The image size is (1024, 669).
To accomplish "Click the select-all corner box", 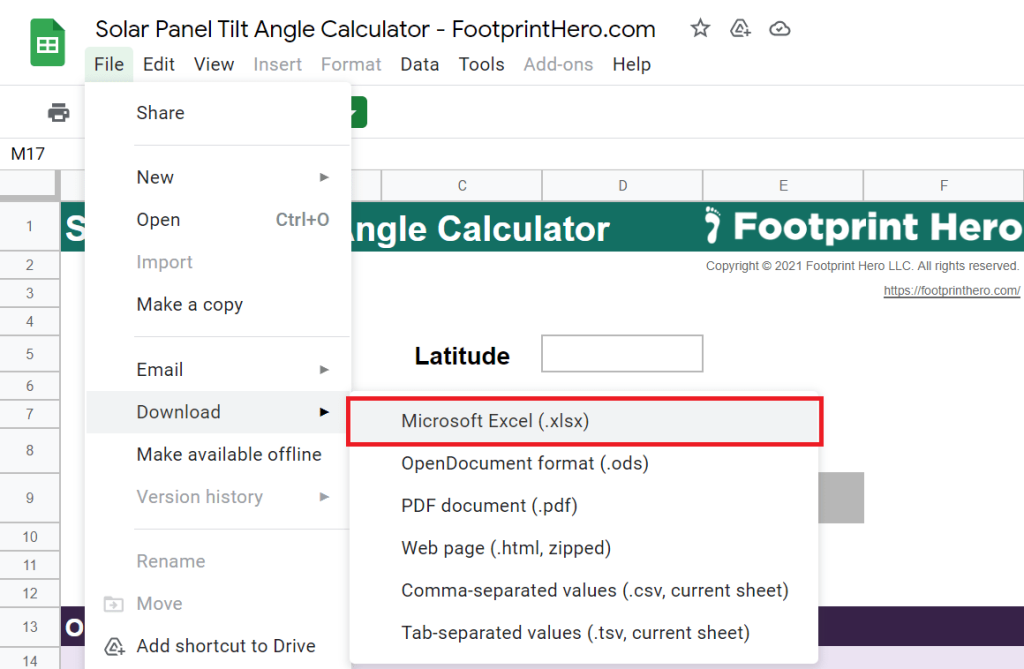I will 29,185.
